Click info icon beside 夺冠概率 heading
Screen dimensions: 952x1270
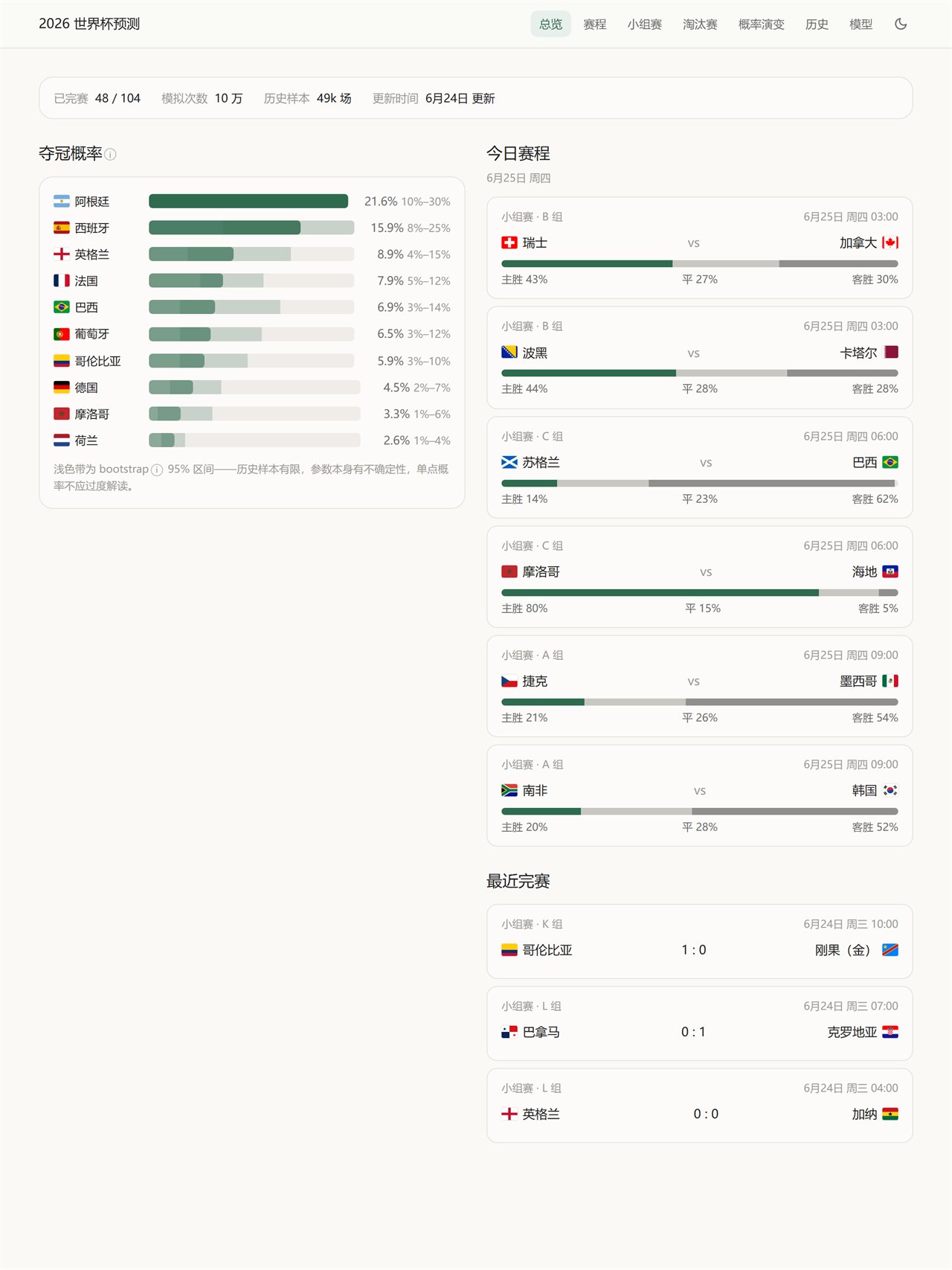(x=110, y=155)
